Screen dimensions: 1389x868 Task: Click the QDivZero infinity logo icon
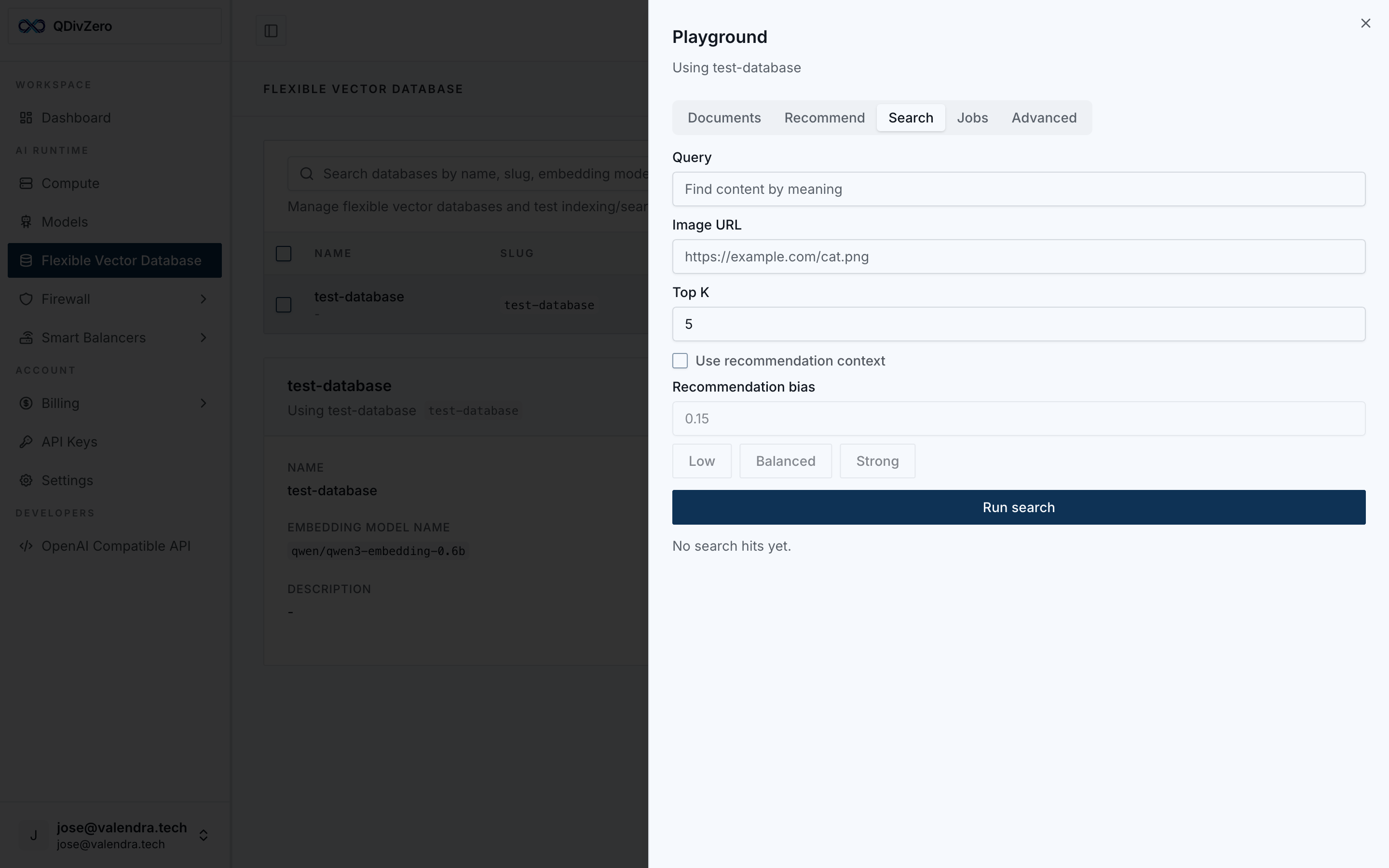[x=31, y=26]
